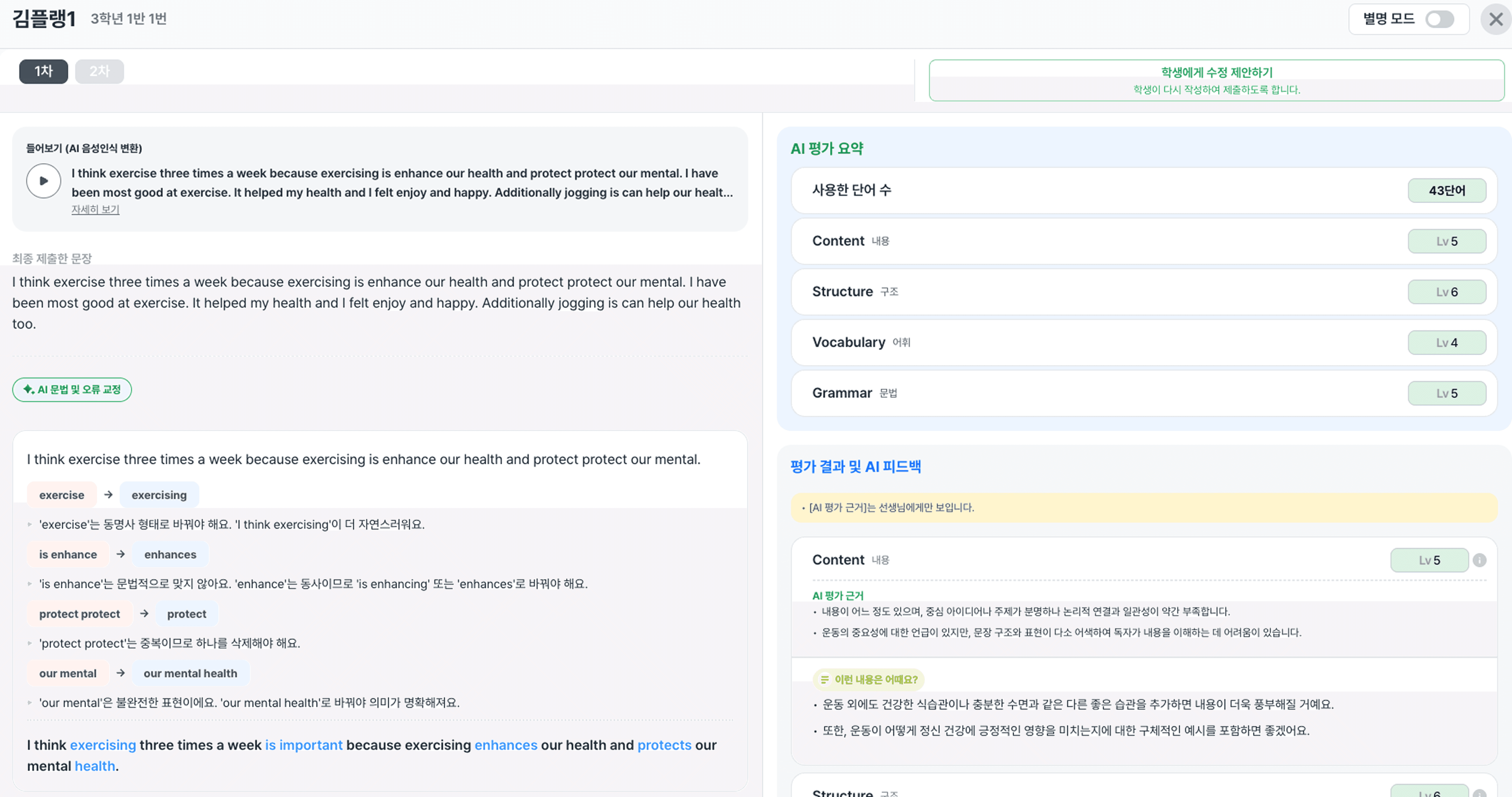The image size is (1512, 797).
Task: Toggle the 별명 모드 switch
Action: [x=1439, y=19]
